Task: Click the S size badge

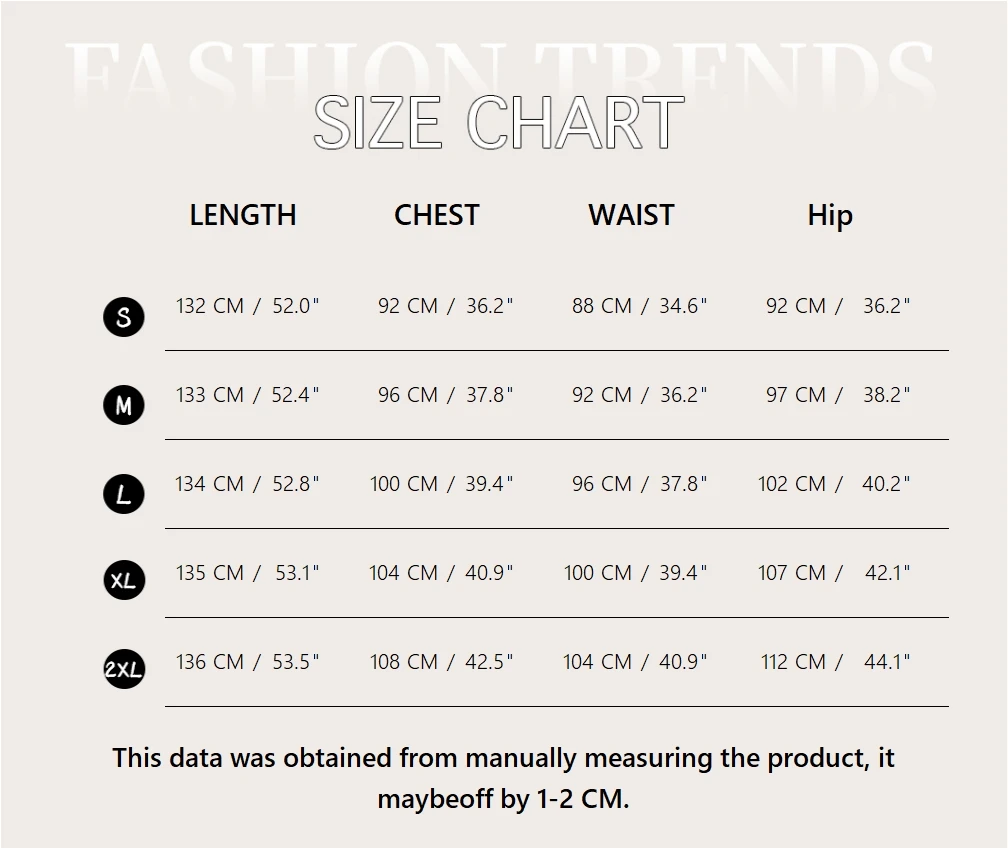Action: pos(124,317)
